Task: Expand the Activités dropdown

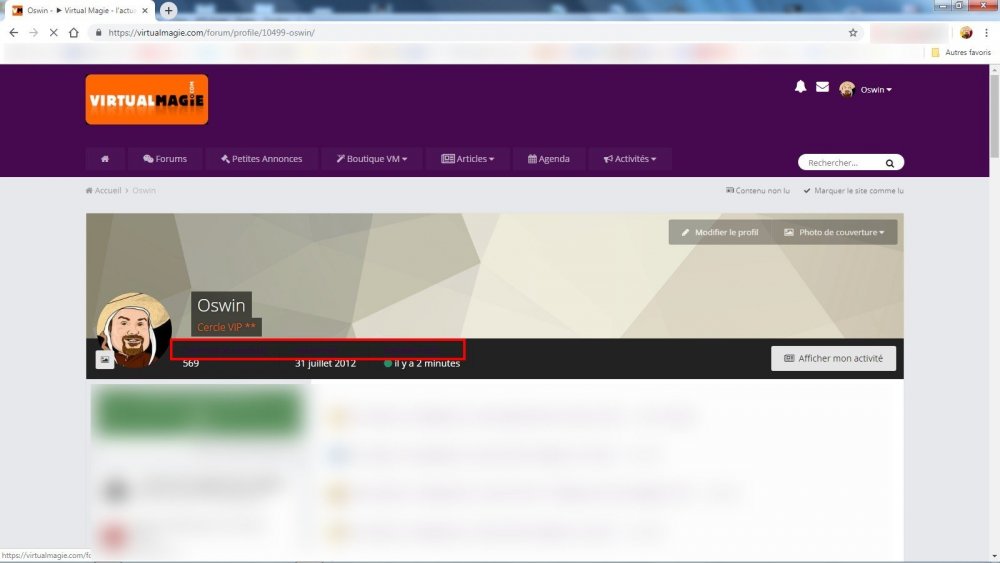Action: tap(630, 159)
